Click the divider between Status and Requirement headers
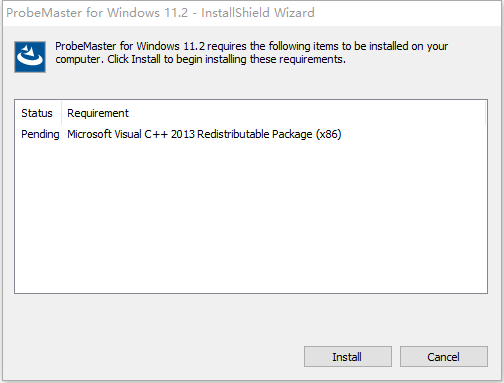504x383 pixels. [x=61, y=113]
